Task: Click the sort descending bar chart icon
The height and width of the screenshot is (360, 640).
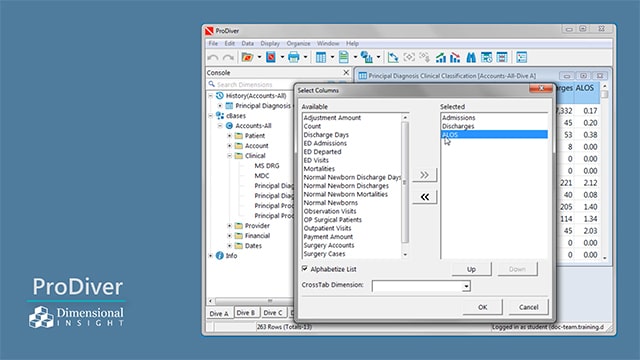Action: 455,58
